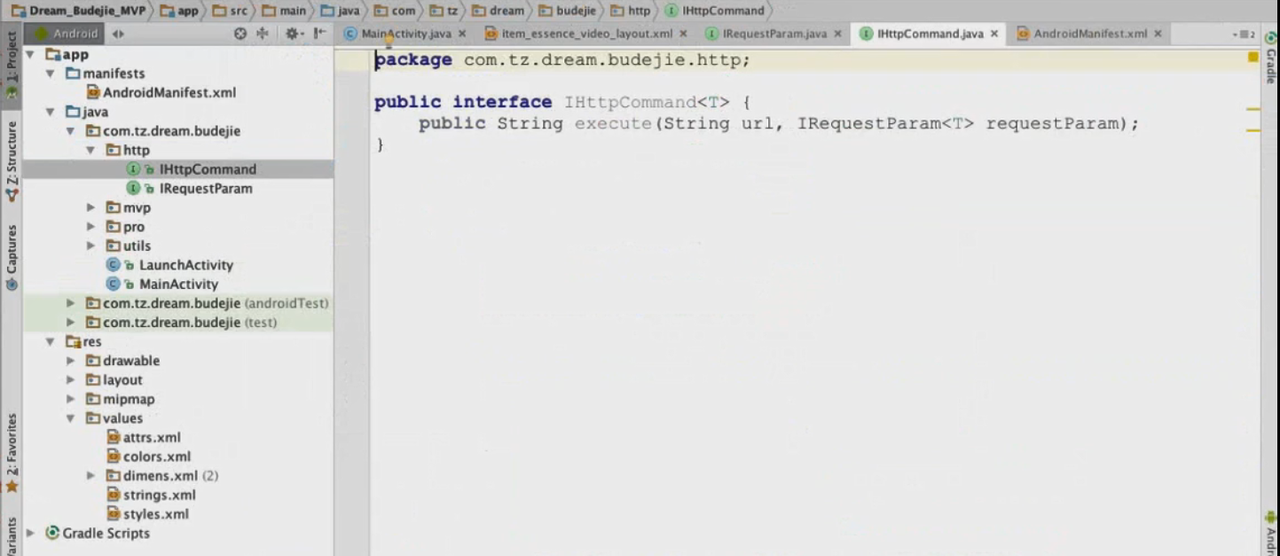
Task: Collapse the values folder
Action: point(70,418)
